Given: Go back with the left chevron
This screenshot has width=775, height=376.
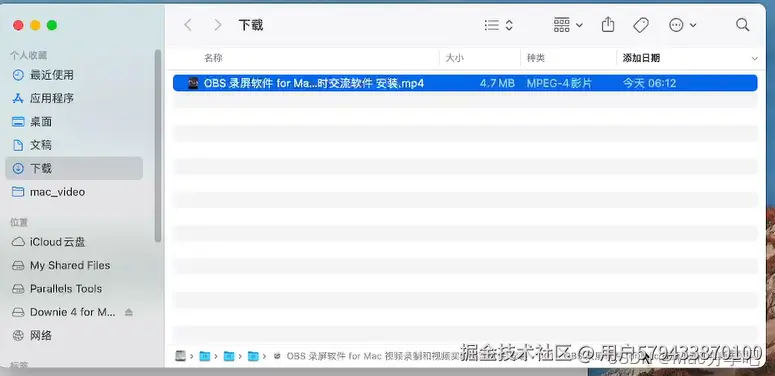Looking at the screenshot, I should coord(187,25).
